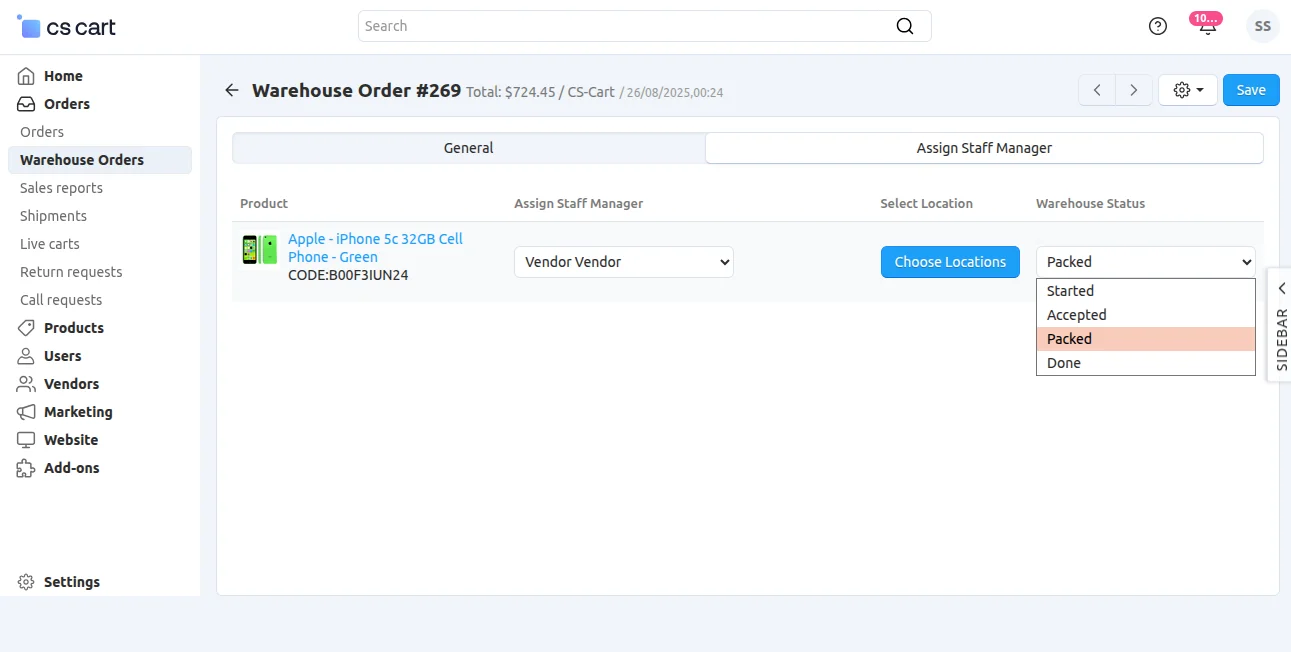Click the Select Location column header
The height and width of the screenshot is (652, 1291).
(x=926, y=203)
